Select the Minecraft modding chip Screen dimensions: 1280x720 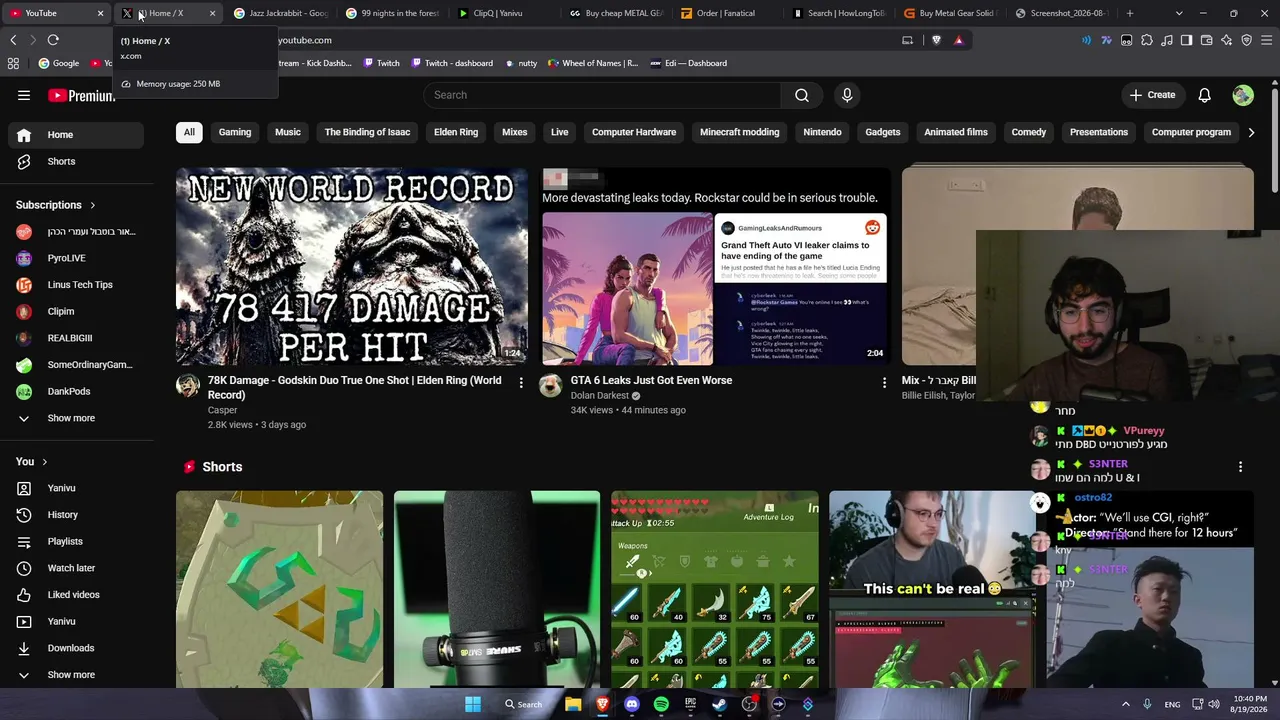coord(740,132)
